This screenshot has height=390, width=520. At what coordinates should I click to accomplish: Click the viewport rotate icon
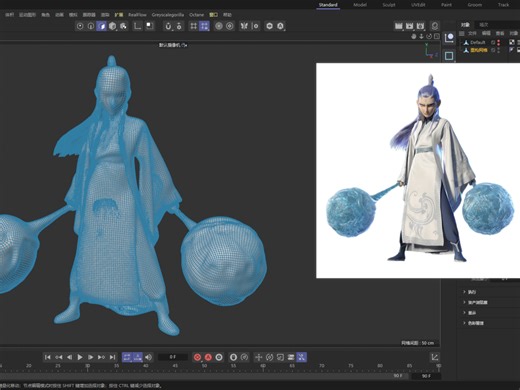pyautogui.click(x=429, y=36)
